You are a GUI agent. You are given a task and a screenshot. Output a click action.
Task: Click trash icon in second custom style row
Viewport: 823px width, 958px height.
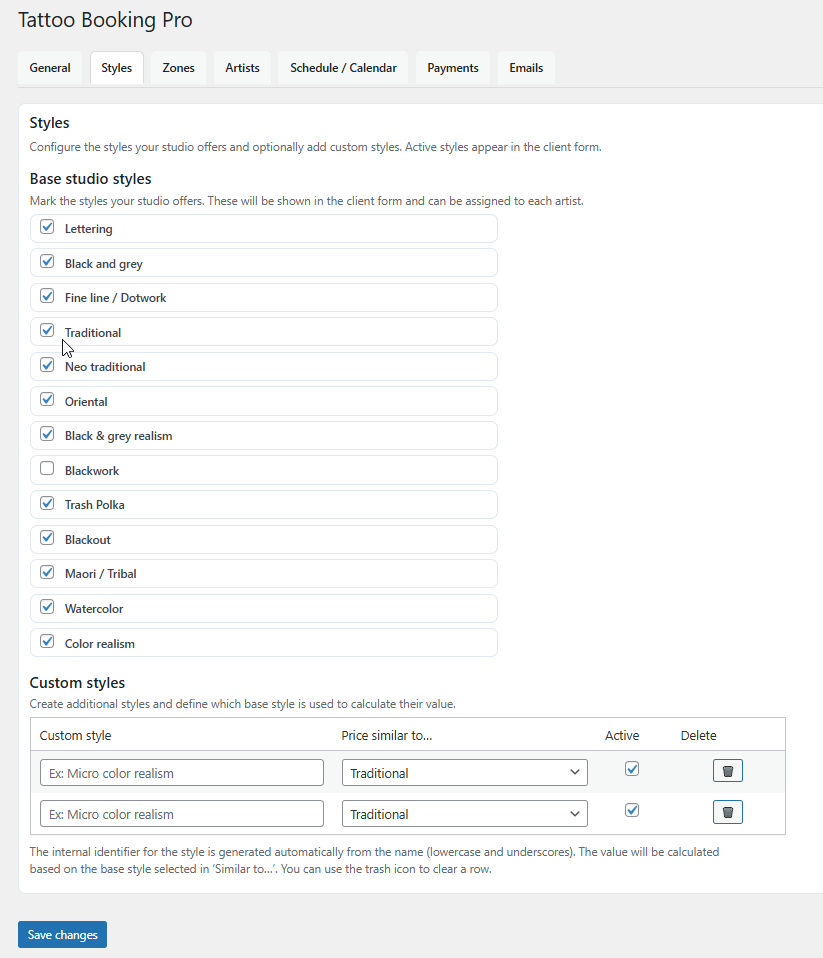pos(727,812)
